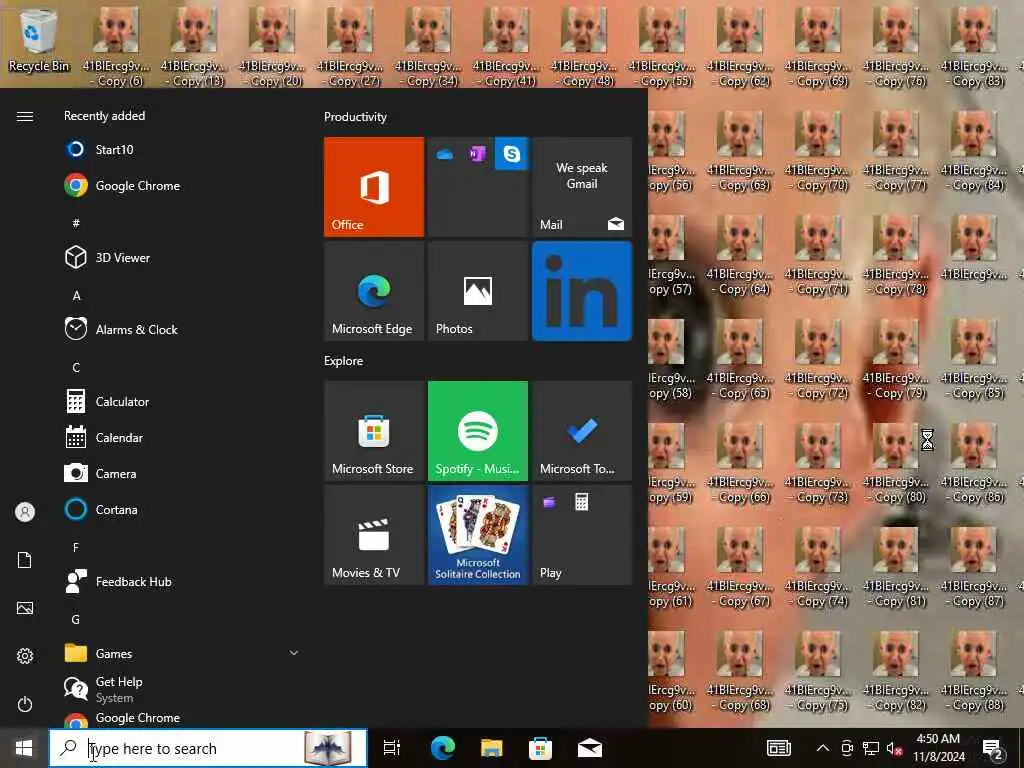Open network tray icon

click(x=871, y=748)
